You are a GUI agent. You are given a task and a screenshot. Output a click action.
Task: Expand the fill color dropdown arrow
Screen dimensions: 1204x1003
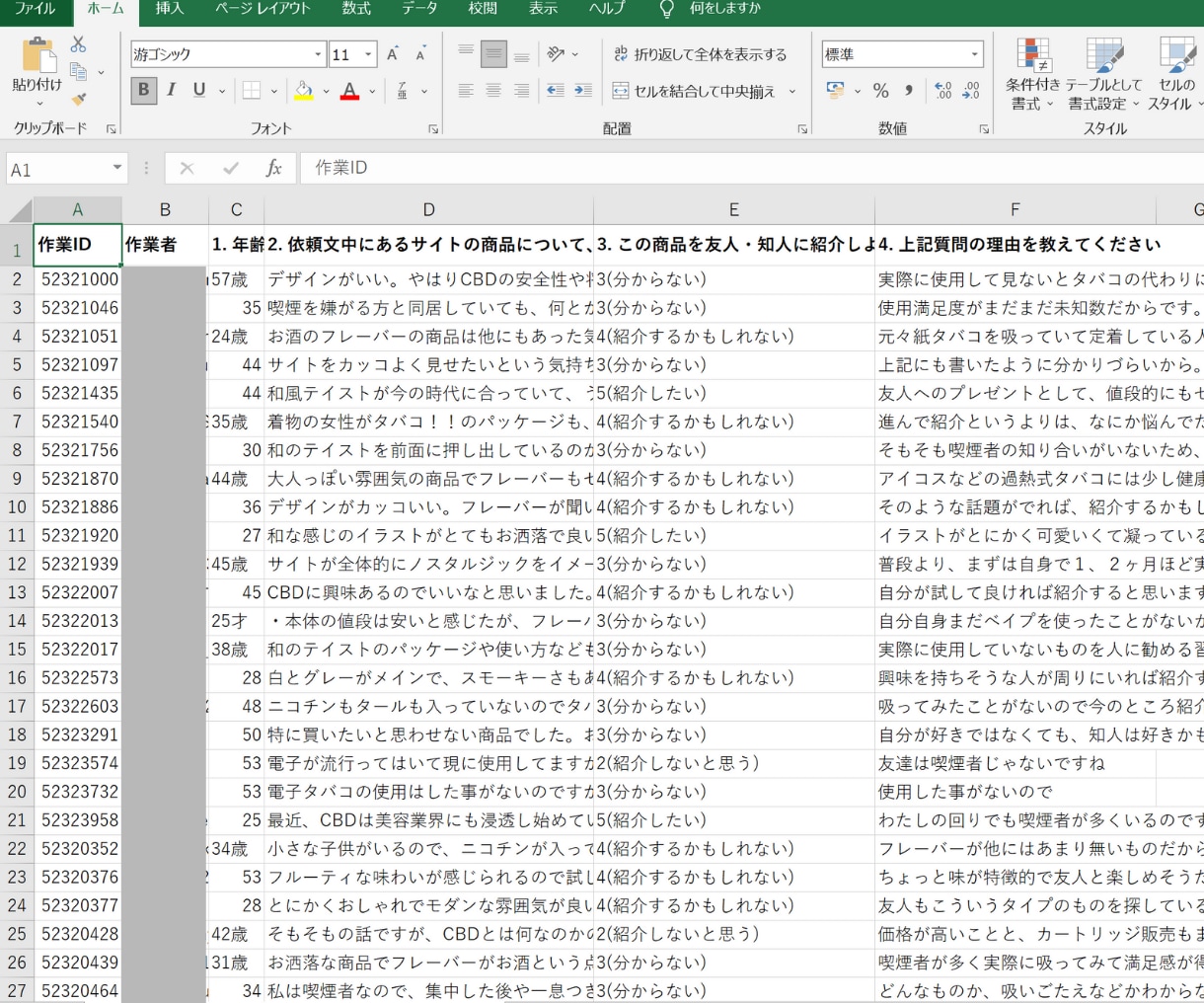326,92
